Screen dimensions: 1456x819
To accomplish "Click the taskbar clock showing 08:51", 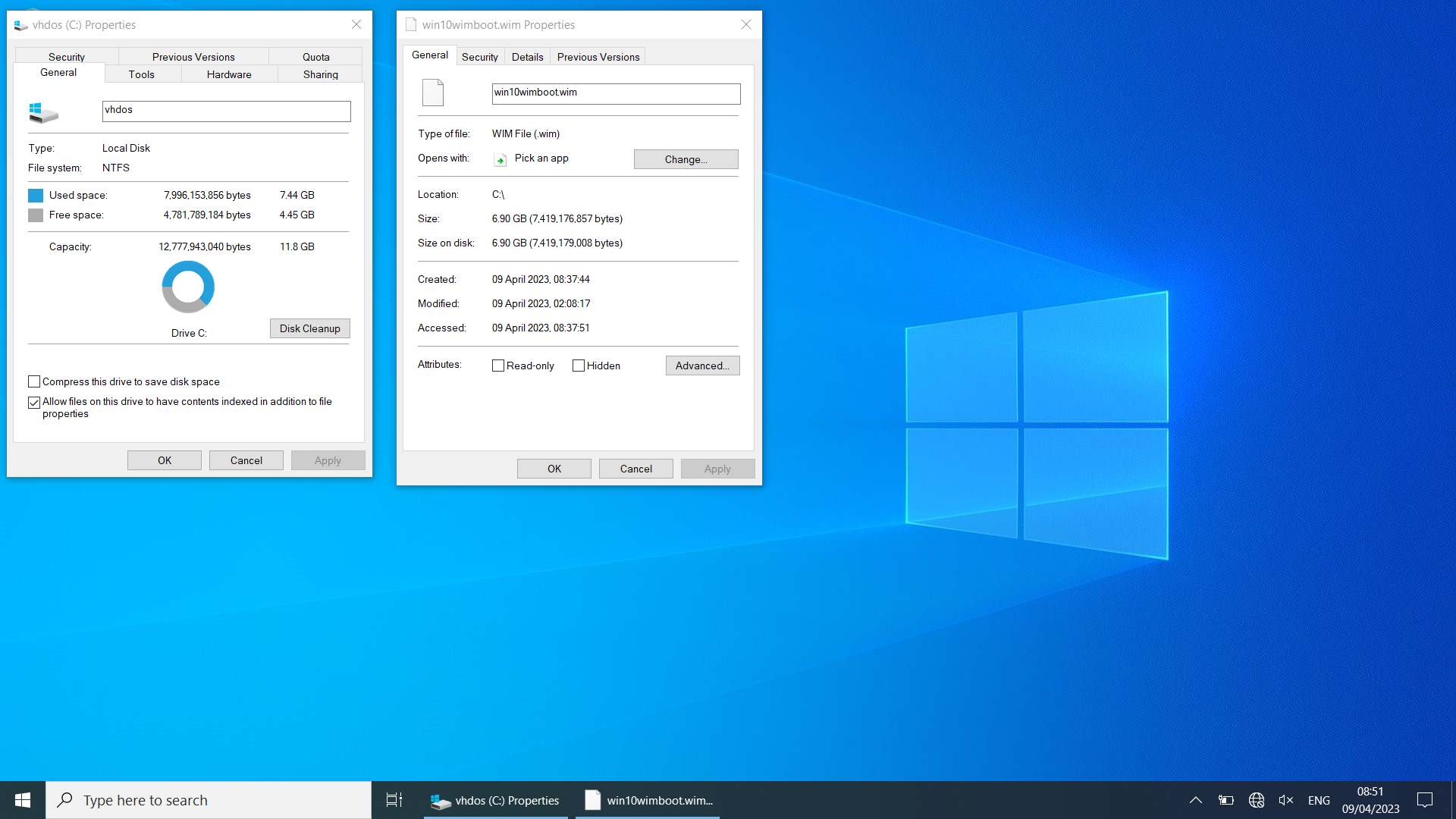I will [x=1370, y=800].
